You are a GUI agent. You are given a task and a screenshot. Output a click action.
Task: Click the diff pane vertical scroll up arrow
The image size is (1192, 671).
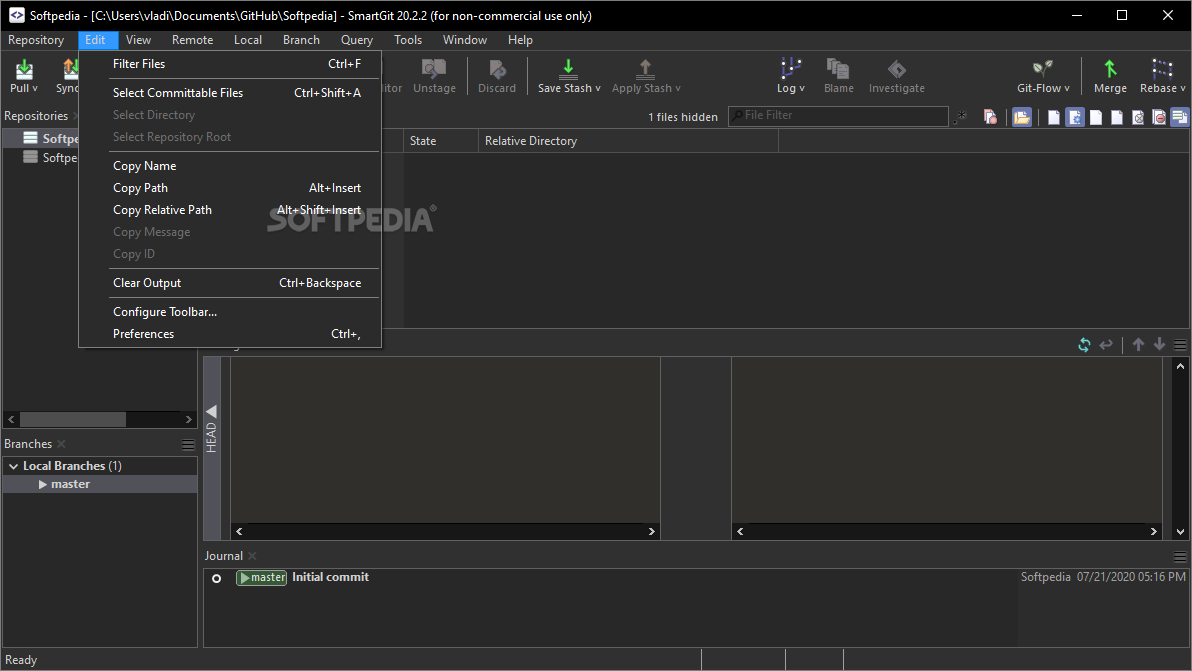1180,366
